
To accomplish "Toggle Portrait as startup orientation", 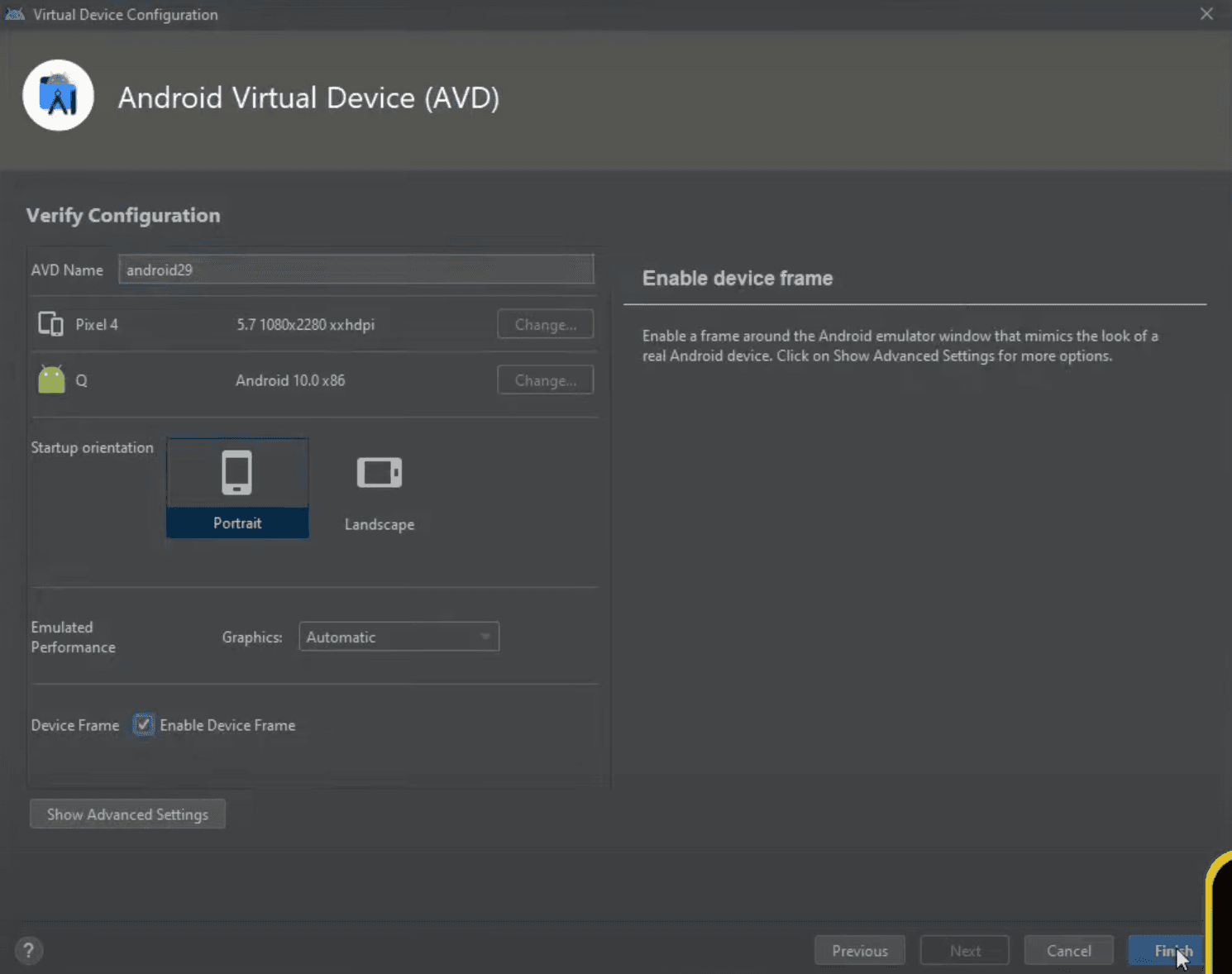I will point(237,488).
